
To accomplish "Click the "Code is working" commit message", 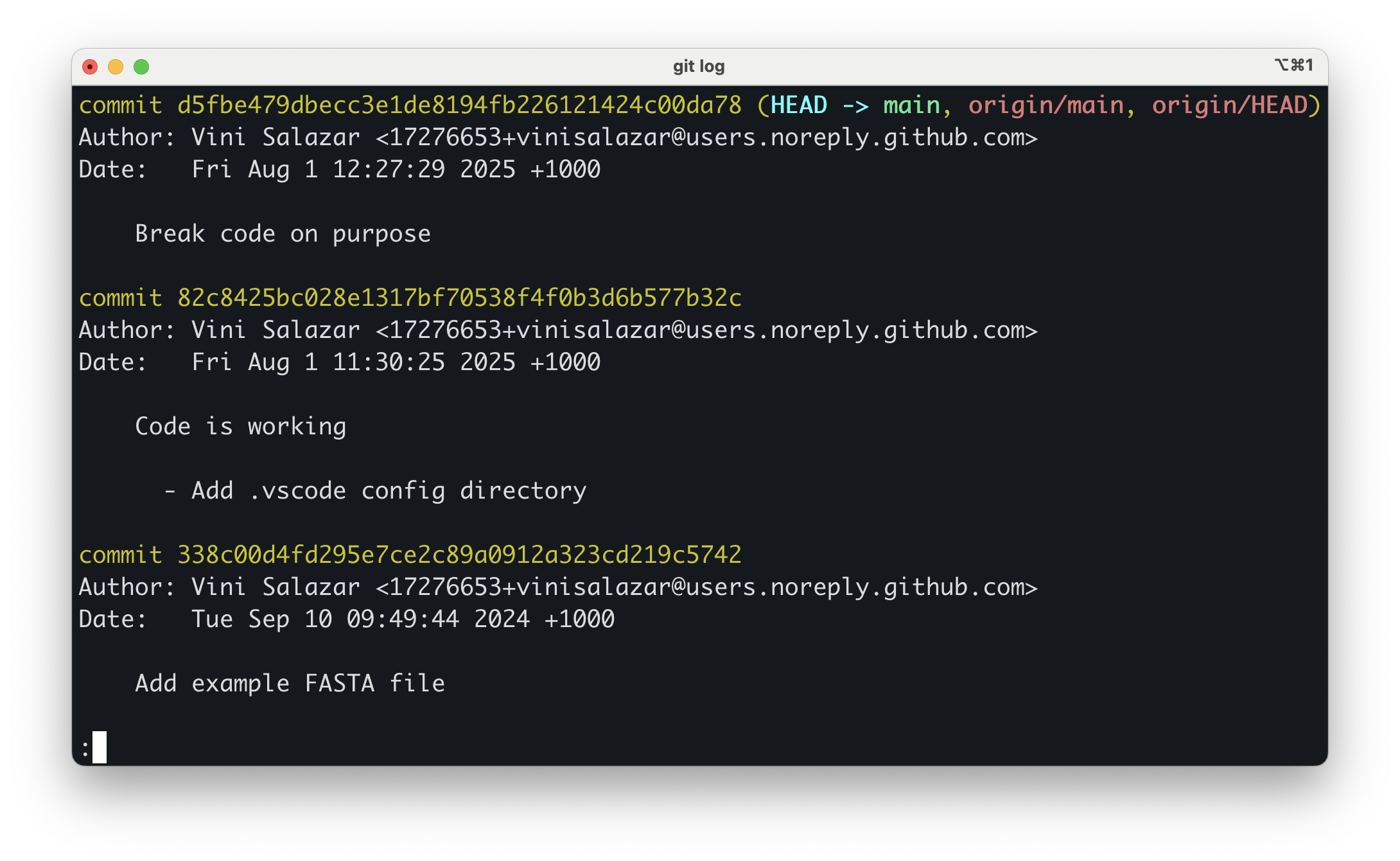I will click(240, 427).
